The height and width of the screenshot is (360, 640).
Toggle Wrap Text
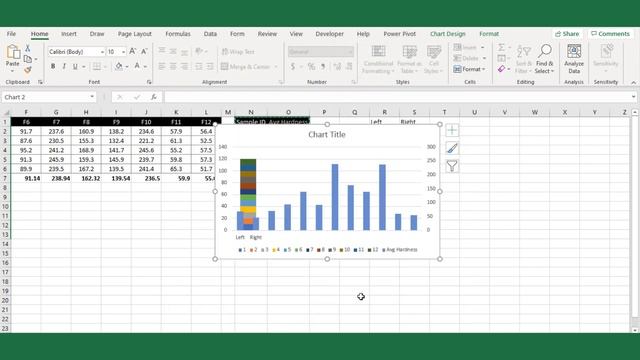click(x=238, y=51)
